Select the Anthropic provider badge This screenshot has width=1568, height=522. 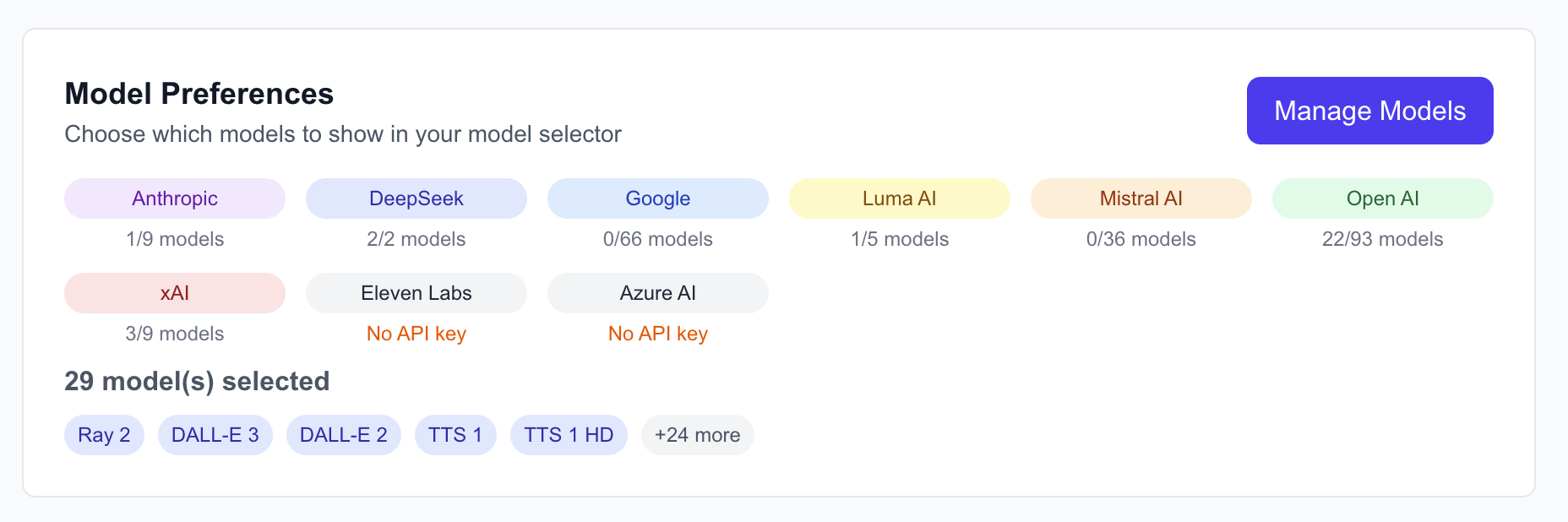(x=175, y=198)
